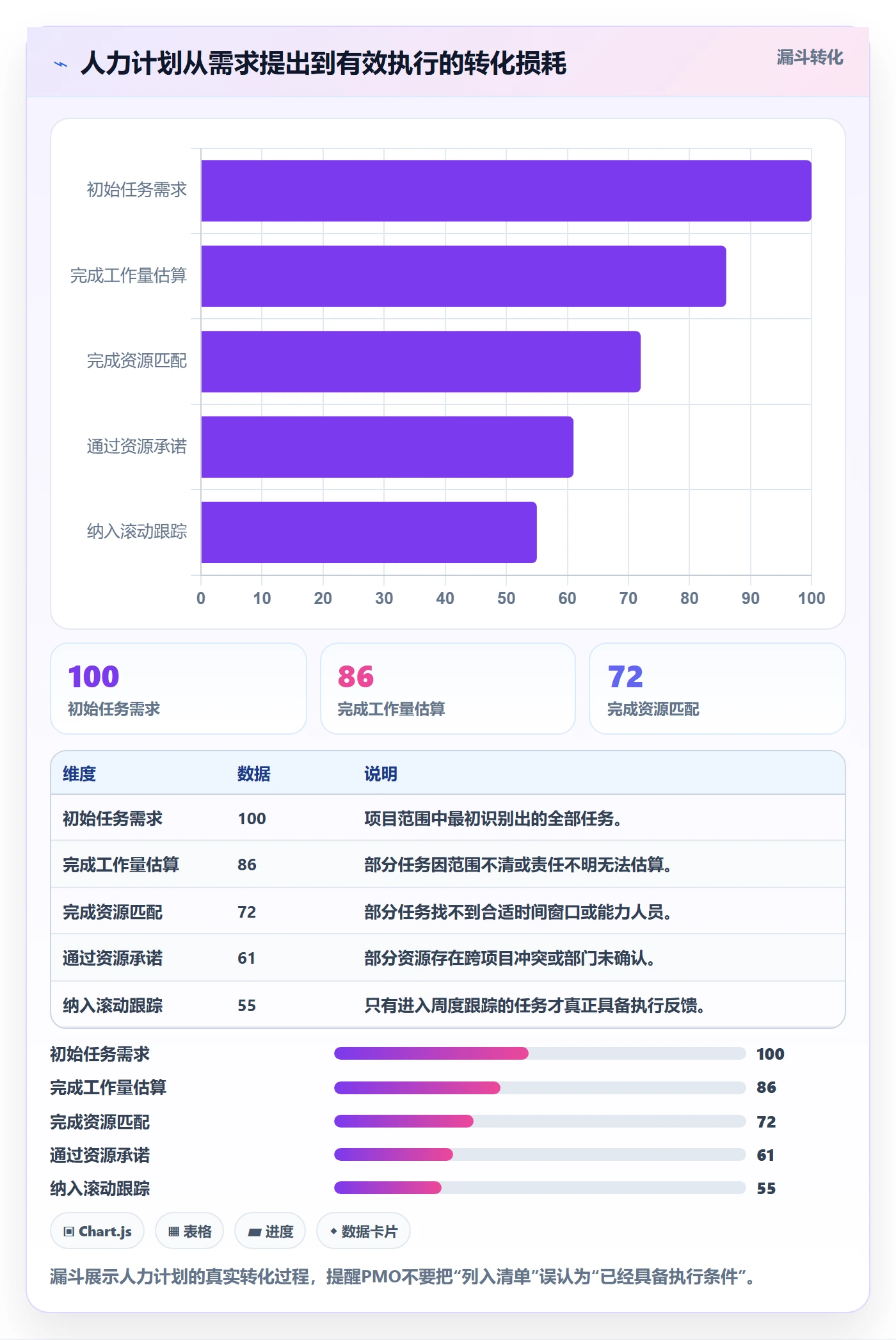Screen dimensions: 896x1340
Task: Click description 部分任务找不到合适时间窗口或能力人员。
Action: 518,912
